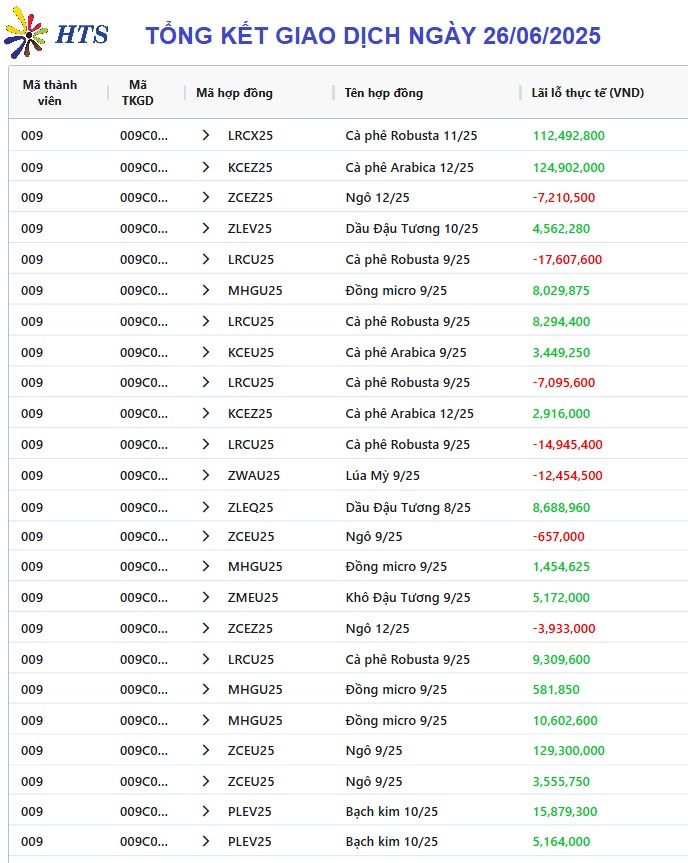Image resolution: width=688 pixels, height=863 pixels.
Task: Click the 8,029,875 profit value
Action: [x=561, y=291]
